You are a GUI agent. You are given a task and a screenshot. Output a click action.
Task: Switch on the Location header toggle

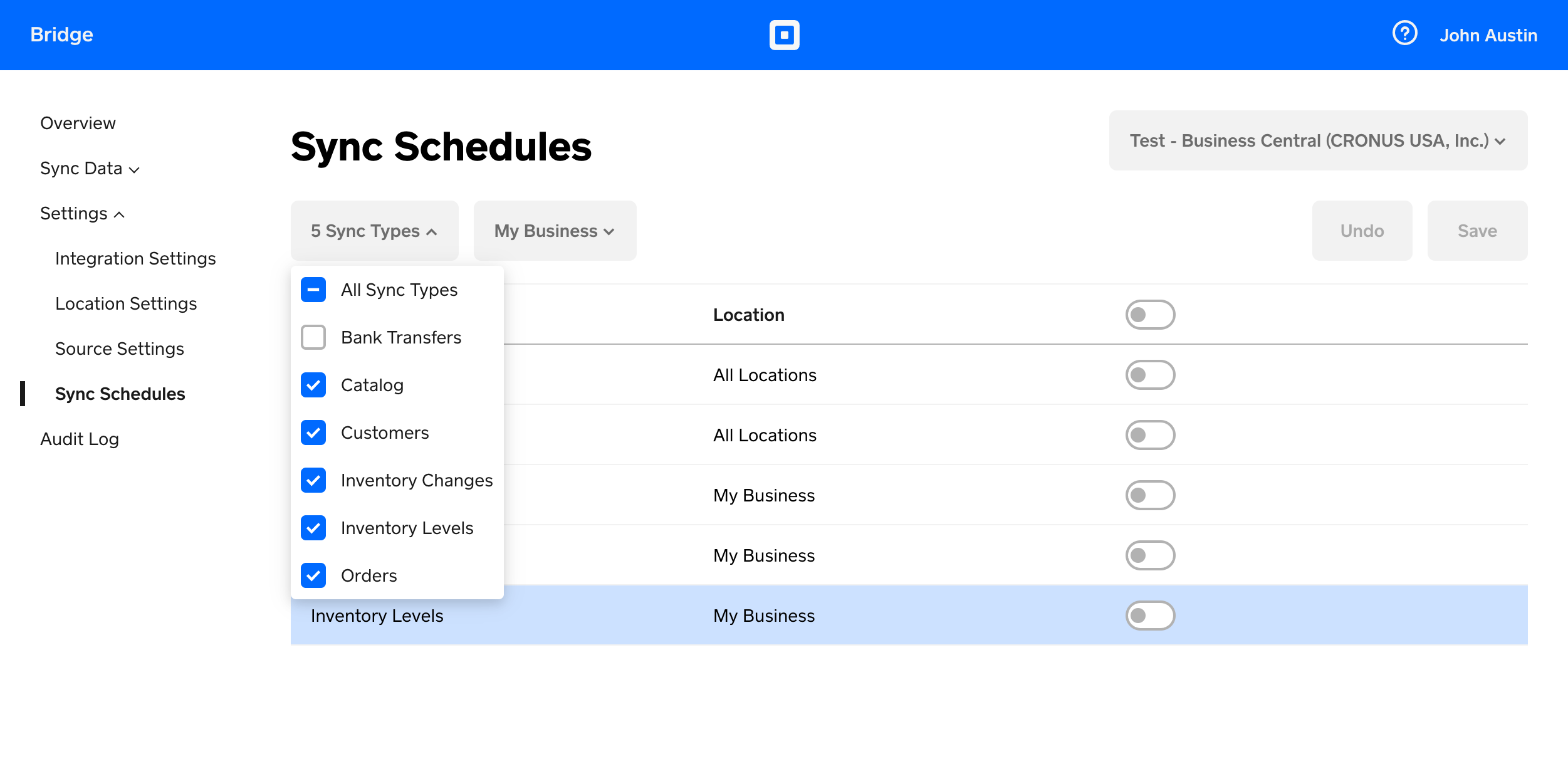[x=1149, y=315]
